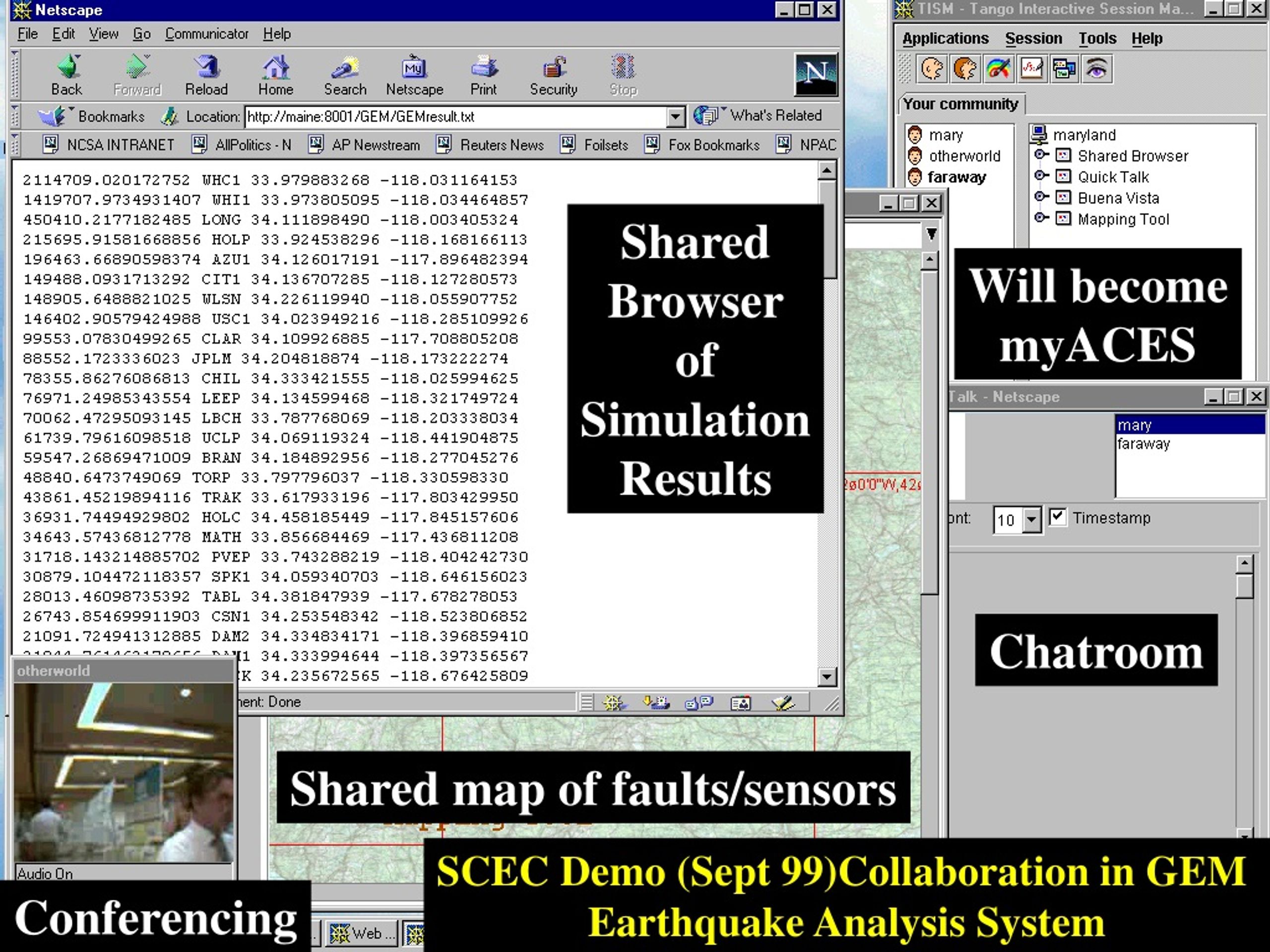The height and width of the screenshot is (952, 1270).
Task: Open the Location URL dropdown arrow
Action: 676,117
